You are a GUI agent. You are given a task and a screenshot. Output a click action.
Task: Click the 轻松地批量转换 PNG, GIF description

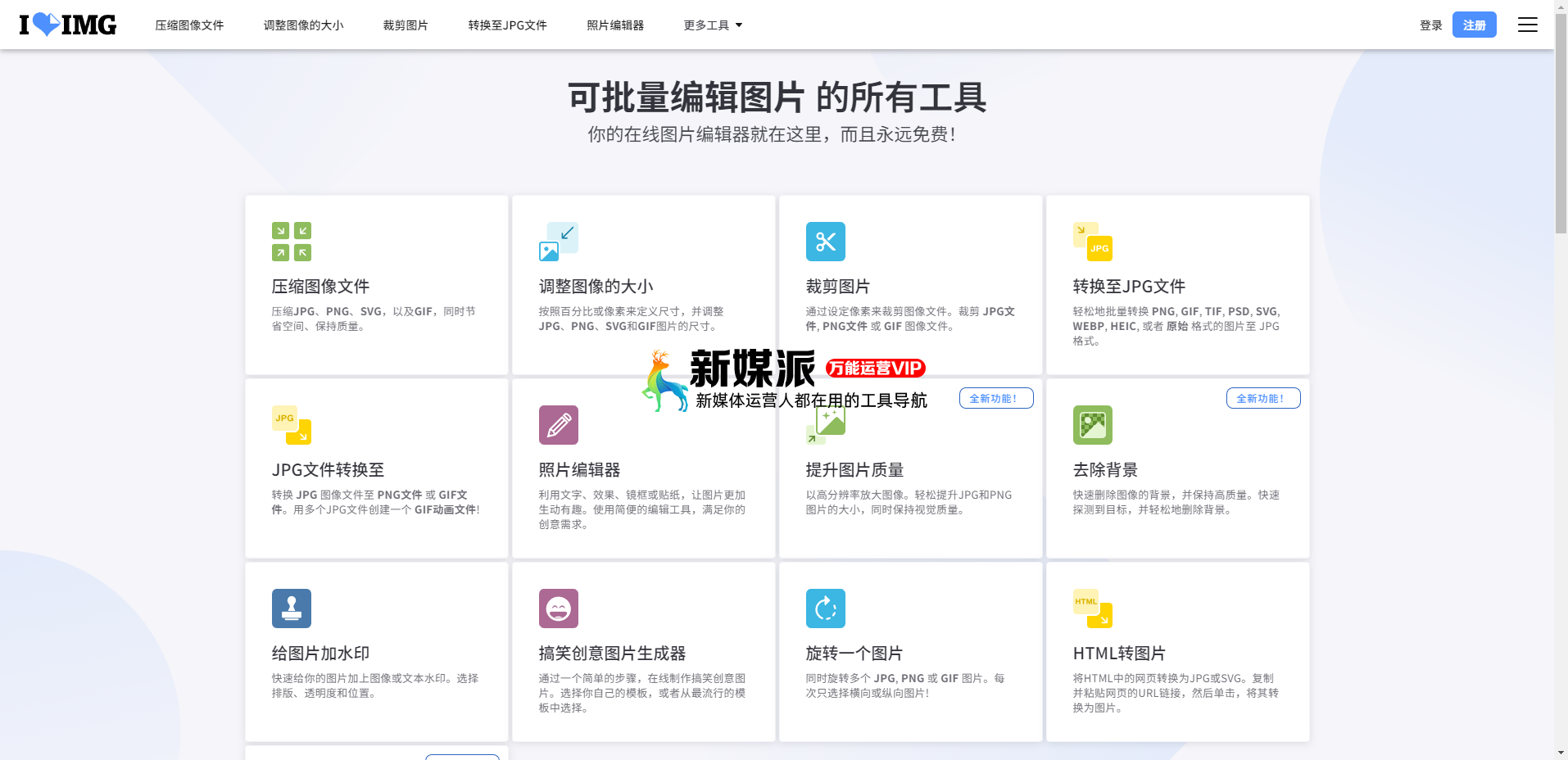point(1176,326)
